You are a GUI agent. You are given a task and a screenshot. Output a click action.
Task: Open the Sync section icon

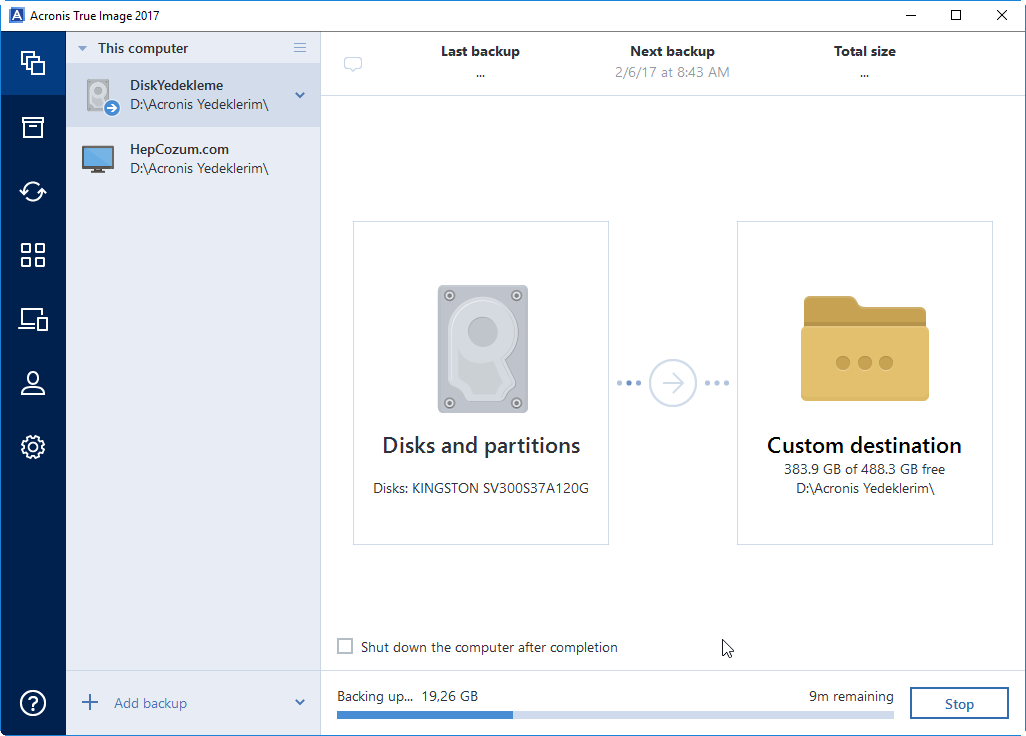click(33, 191)
